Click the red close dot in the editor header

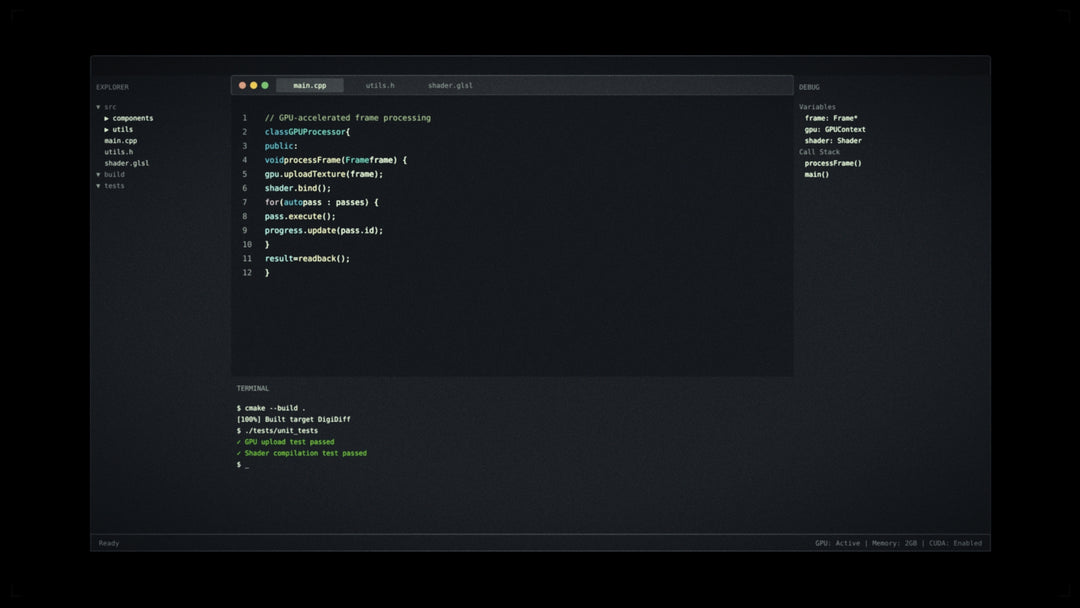pos(242,86)
